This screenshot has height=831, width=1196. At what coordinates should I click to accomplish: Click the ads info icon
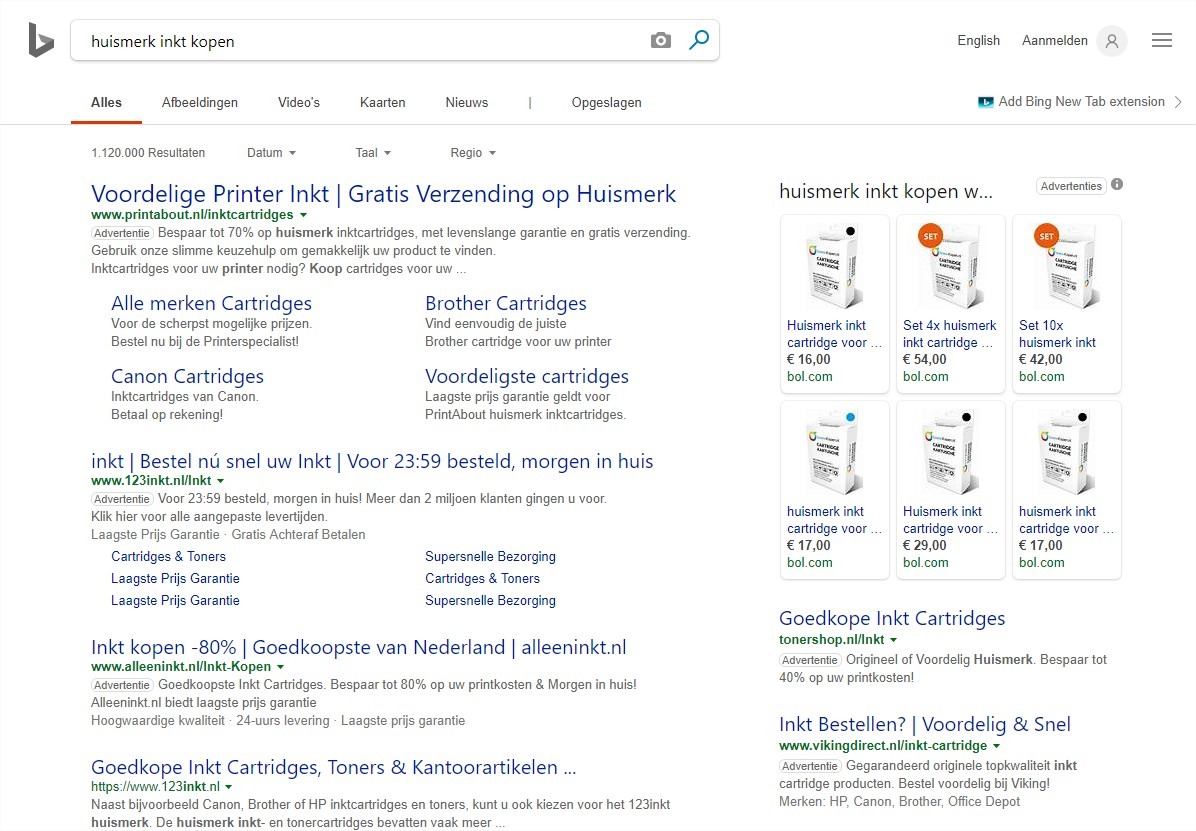click(x=1117, y=185)
